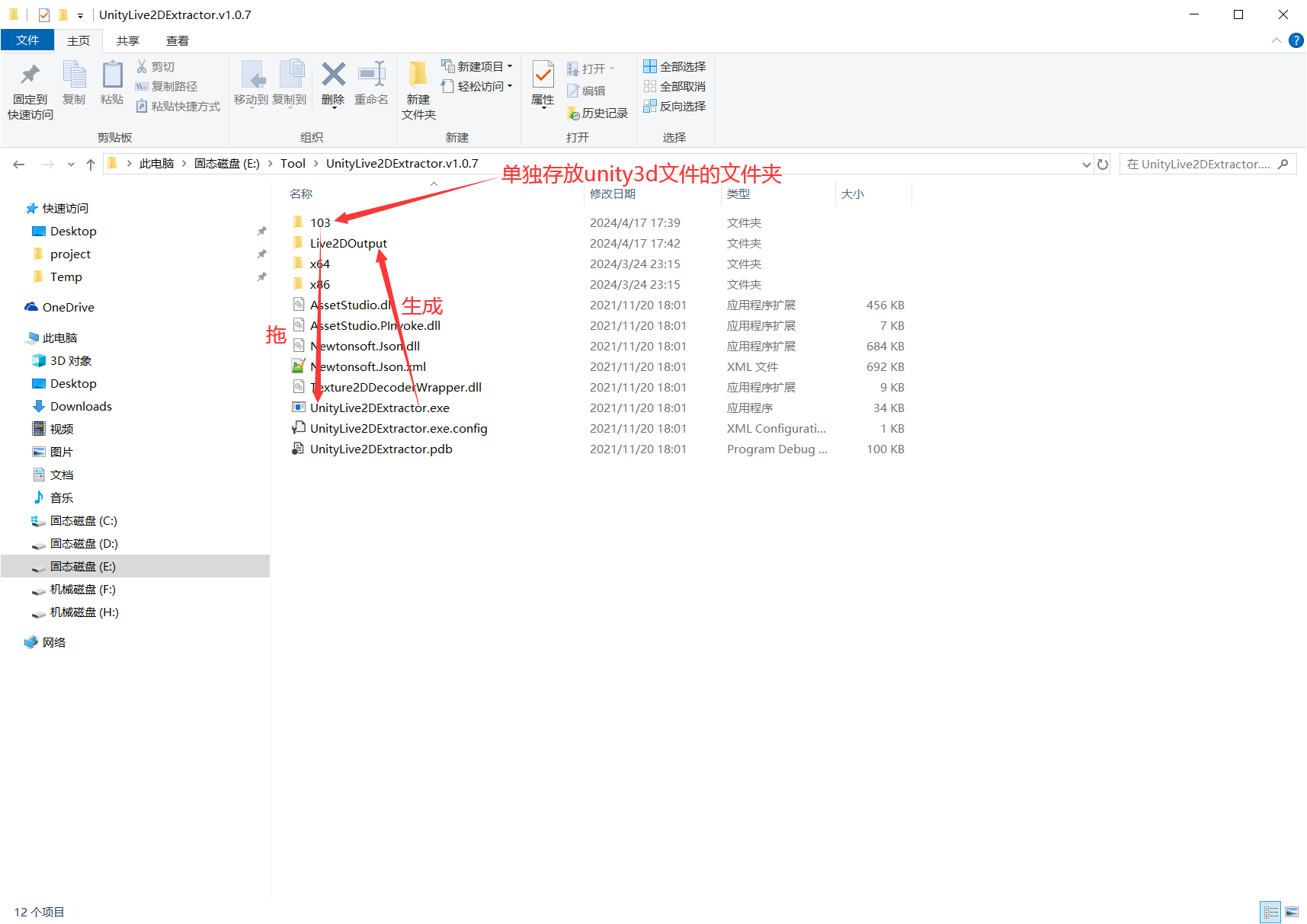Switch to the View tab
Screen dimensions: 1307x924
click(x=178, y=40)
